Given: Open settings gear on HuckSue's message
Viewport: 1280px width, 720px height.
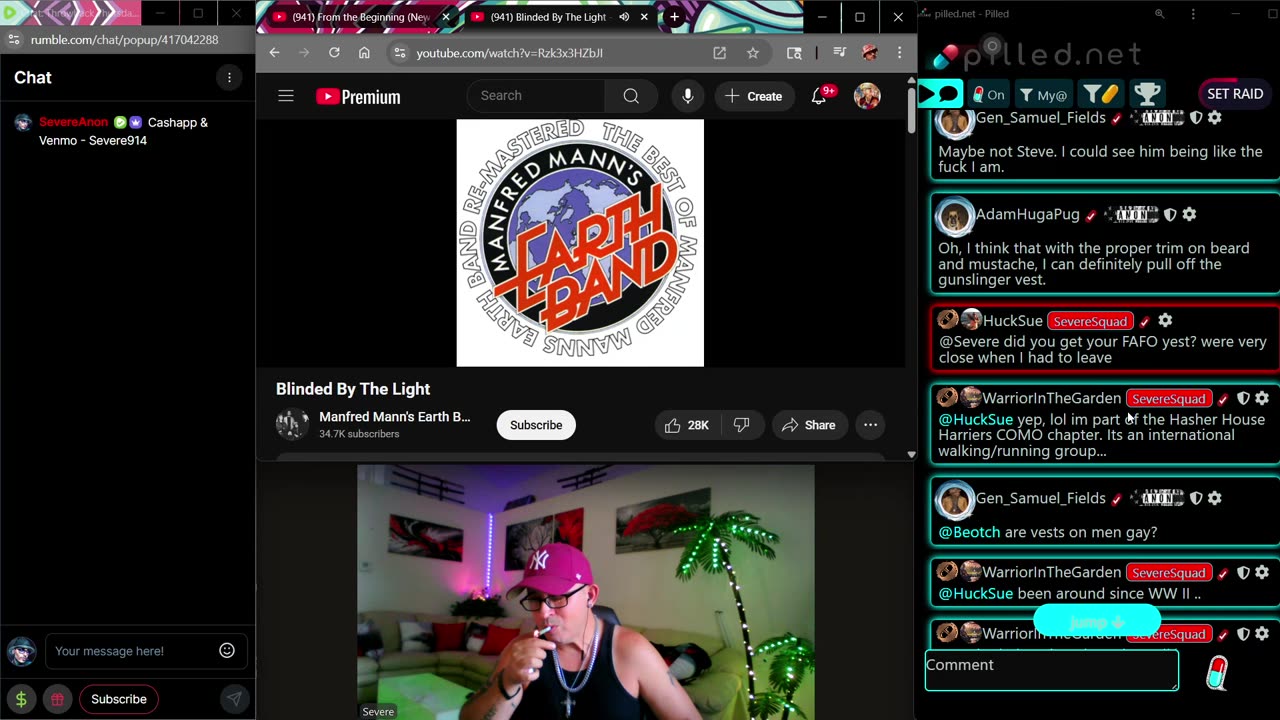Looking at the screenshot, I should pos(1165,321).
